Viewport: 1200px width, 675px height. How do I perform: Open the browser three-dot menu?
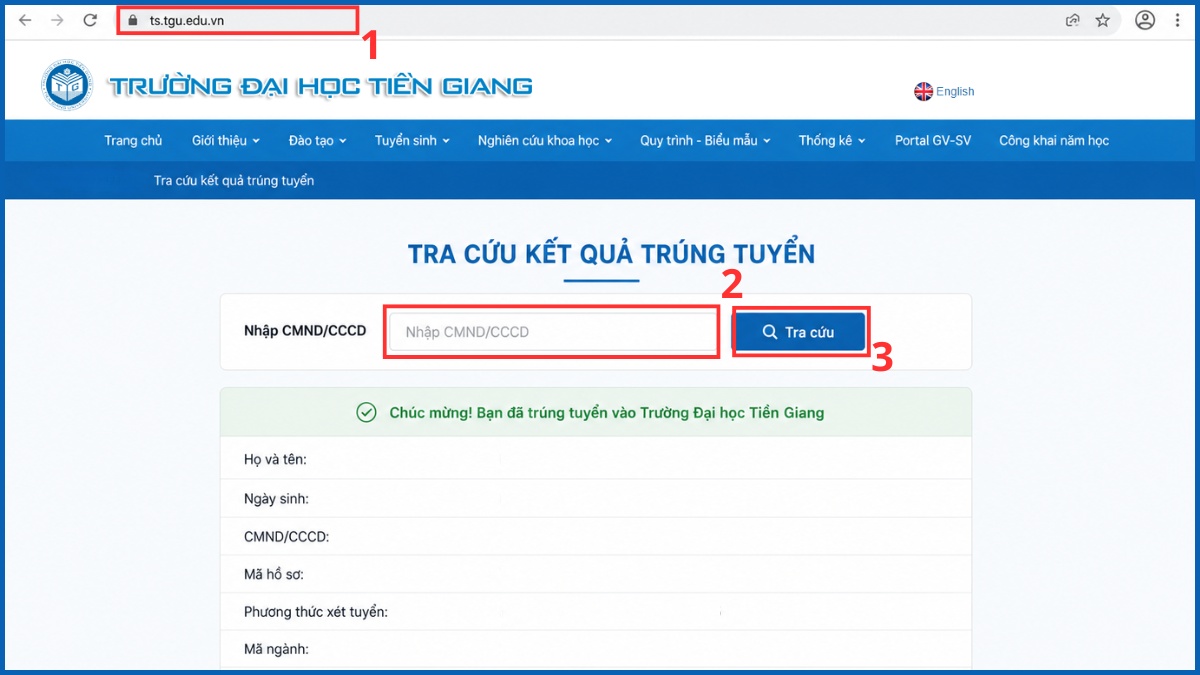pos(1177,20)
